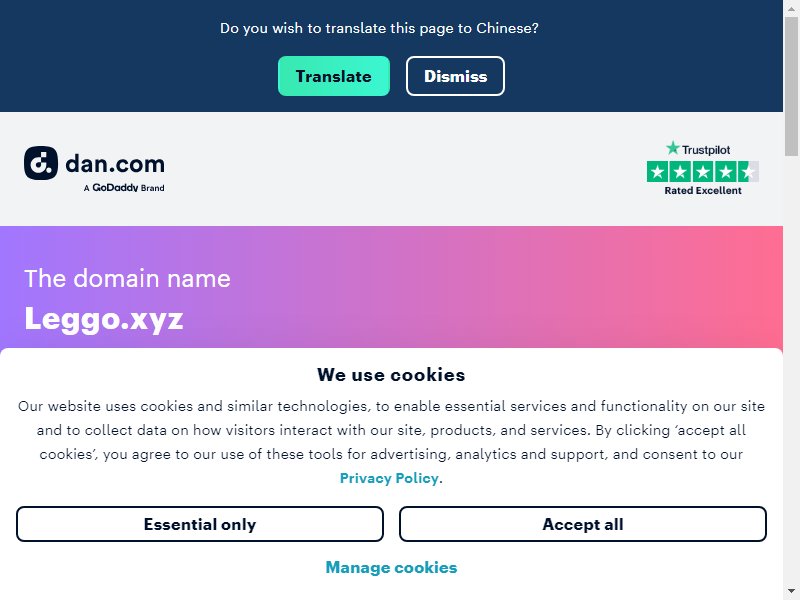Accept all cookies
The height and width of the screenshot is (600, 800).
[583, 524]
